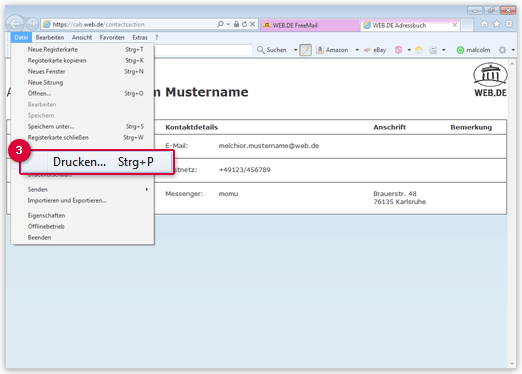Screen dimensions: 522x374
Task: Toggle the highlighter pen toolbar icon
Action: coord(305,50)
